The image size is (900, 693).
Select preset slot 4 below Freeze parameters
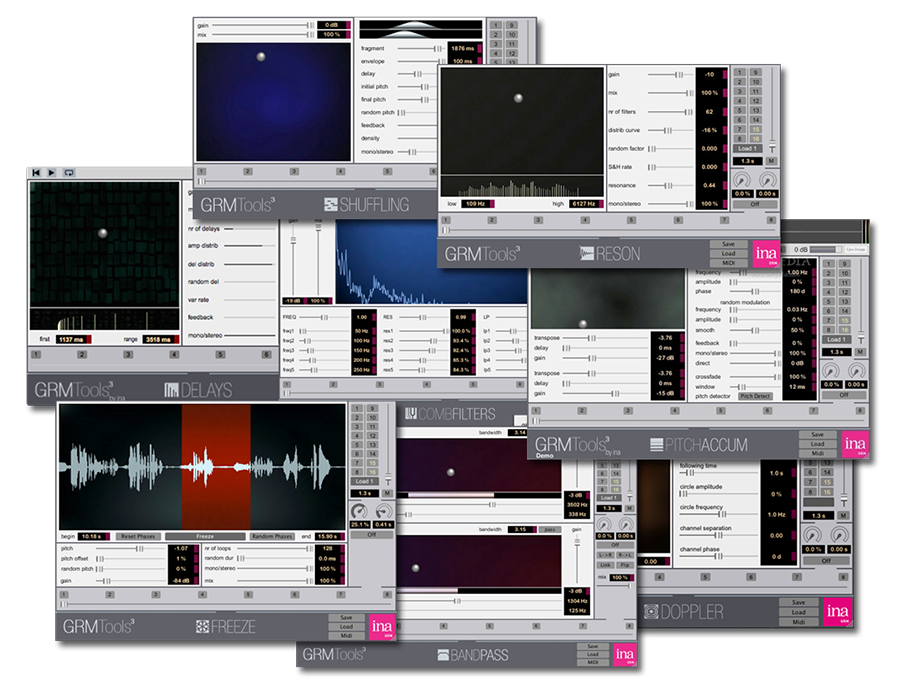coord(204,593)
